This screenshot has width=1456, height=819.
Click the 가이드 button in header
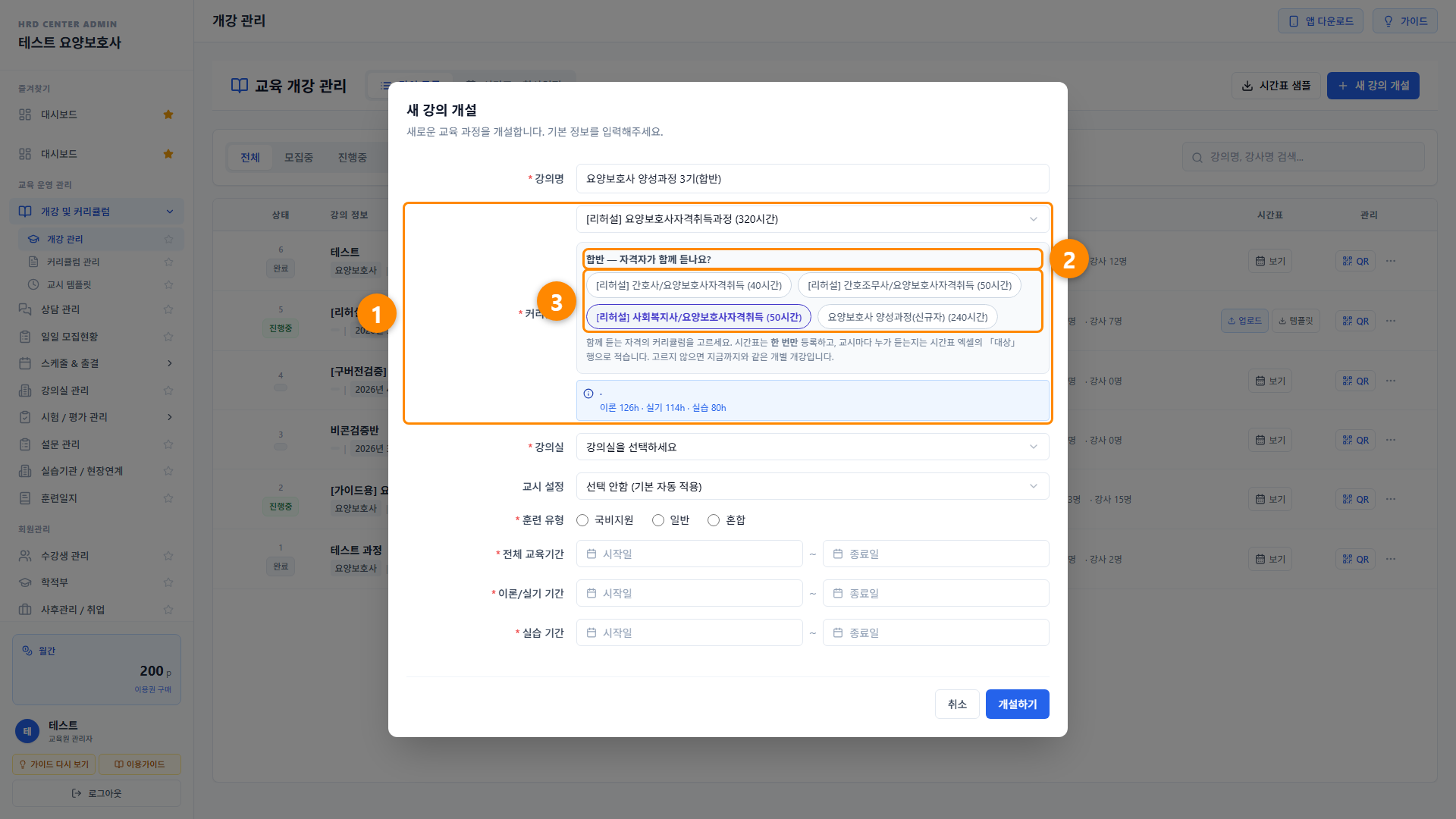point(1404,21)
